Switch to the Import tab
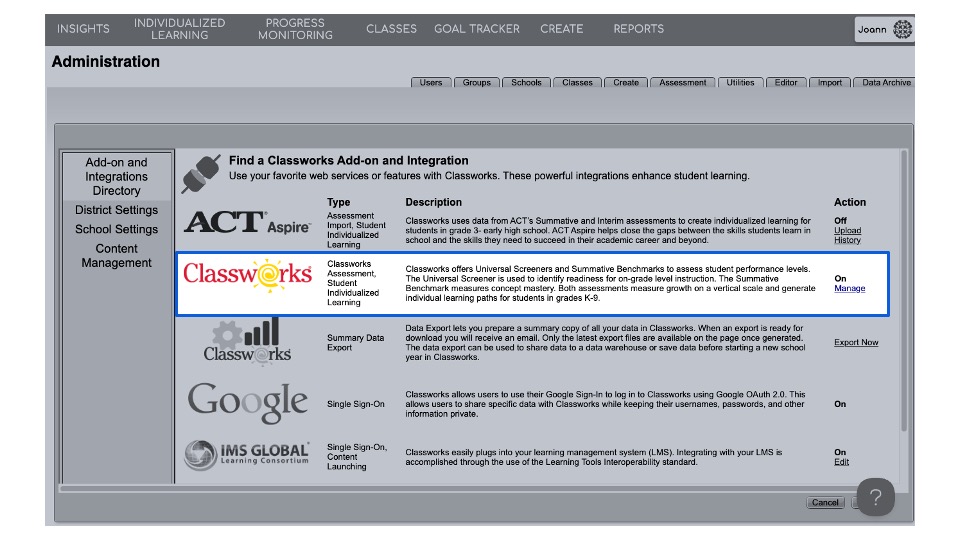The height and width of the screenshot is (540, 960). [x=830, y=83]
